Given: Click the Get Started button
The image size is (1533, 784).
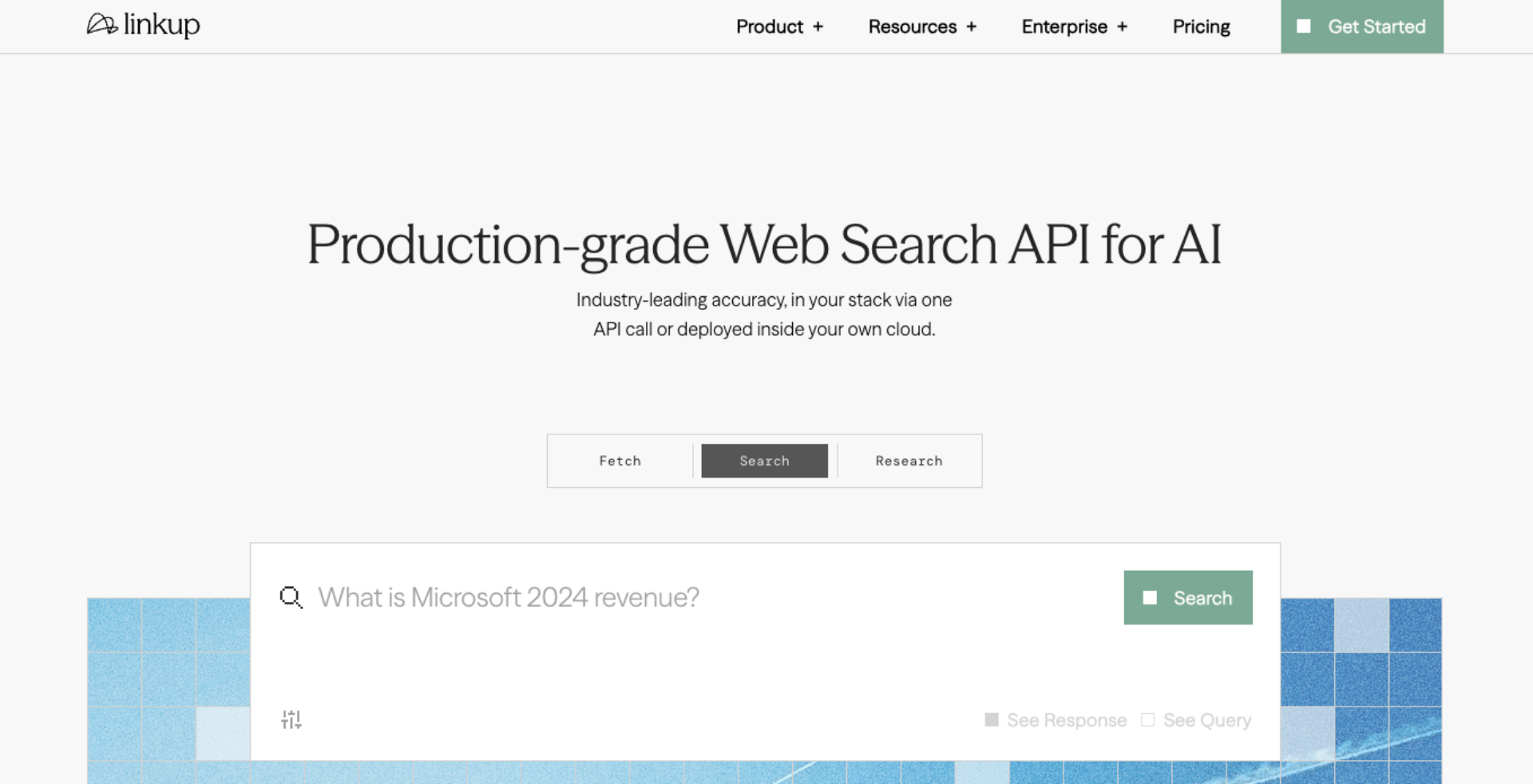Looking at the screenshot, I should coord(1362,26).
